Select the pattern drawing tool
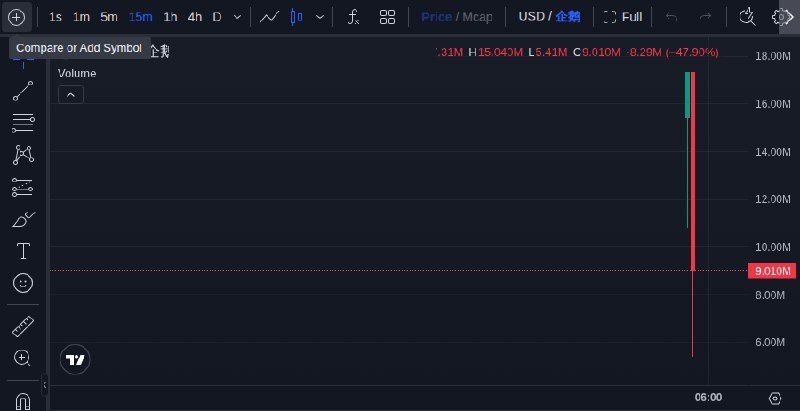This screenshot has width=800, height=411. point(23,155)
